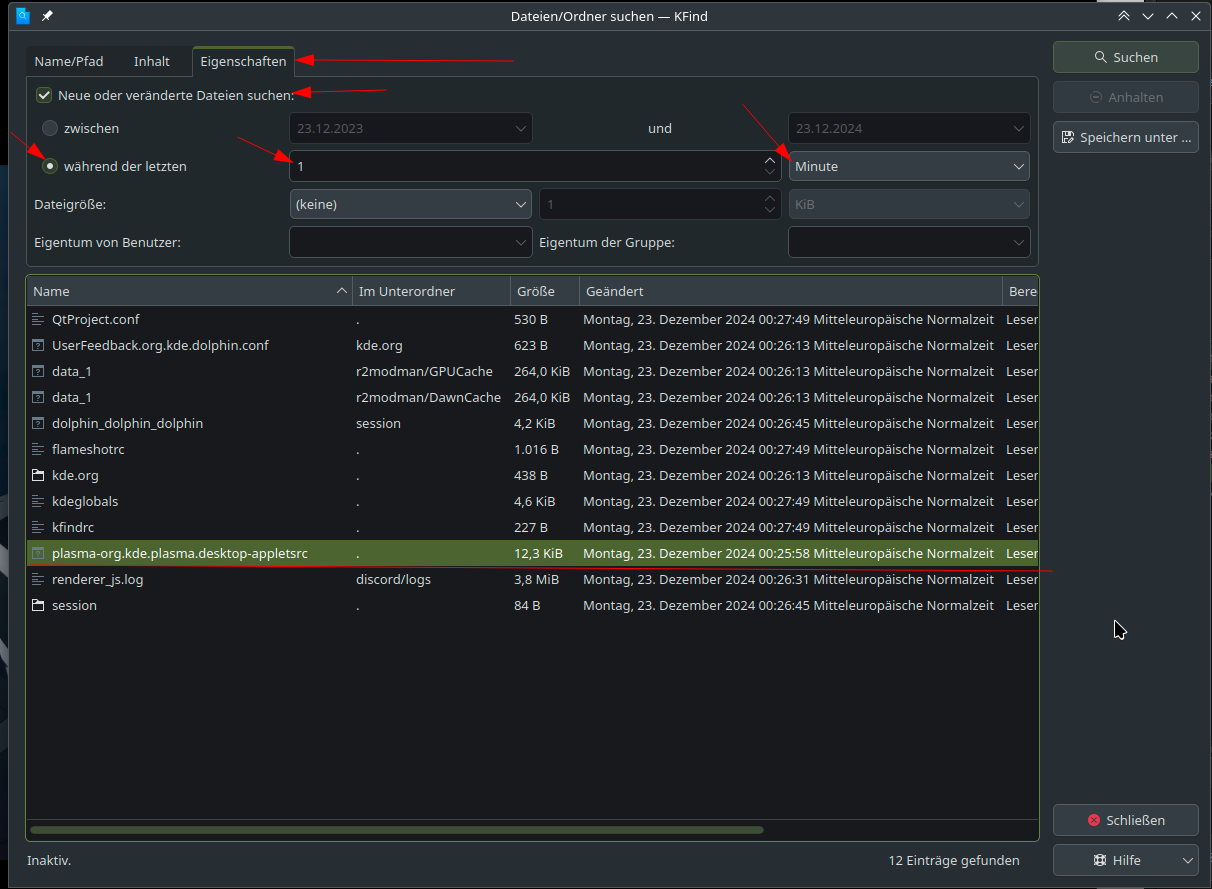This screenshot has width=1212, height=889.
Task: Click file icon of kdeglobals
Action: click(x=38, y=501)
